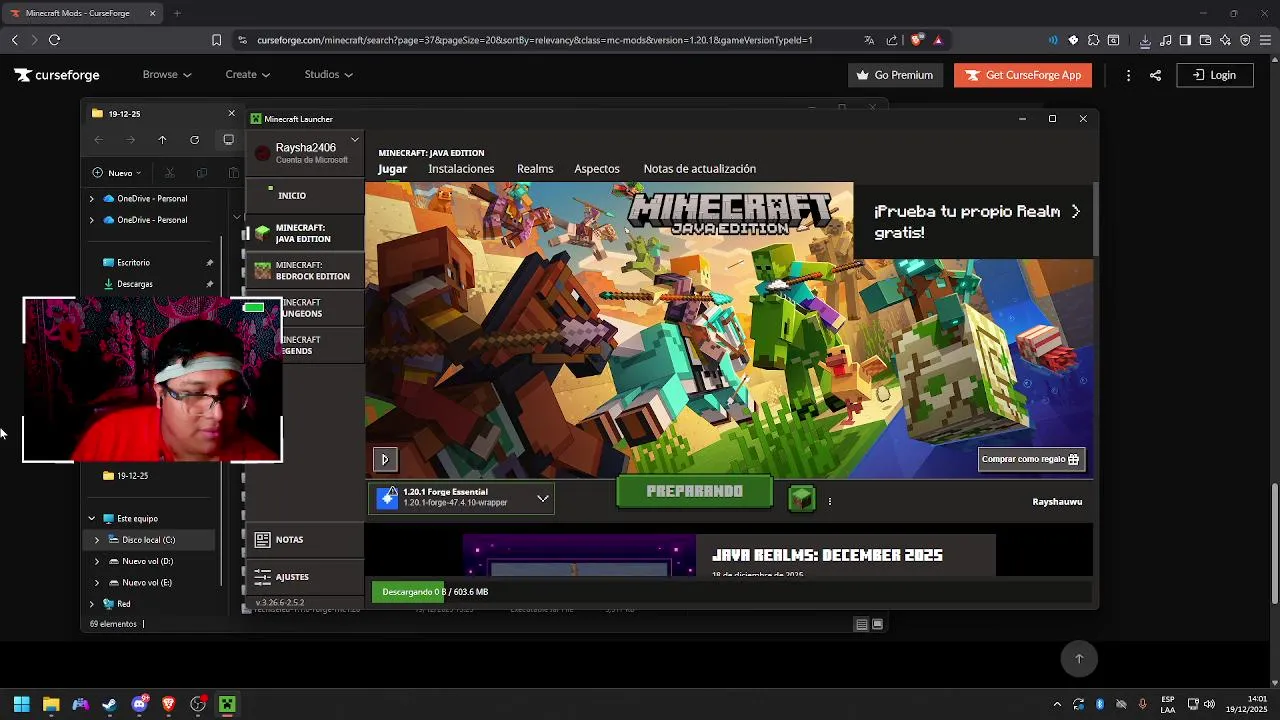Expand Raysha2406 account dropdown
Viewport: 1280px width, 720px height.
[354, 140]
